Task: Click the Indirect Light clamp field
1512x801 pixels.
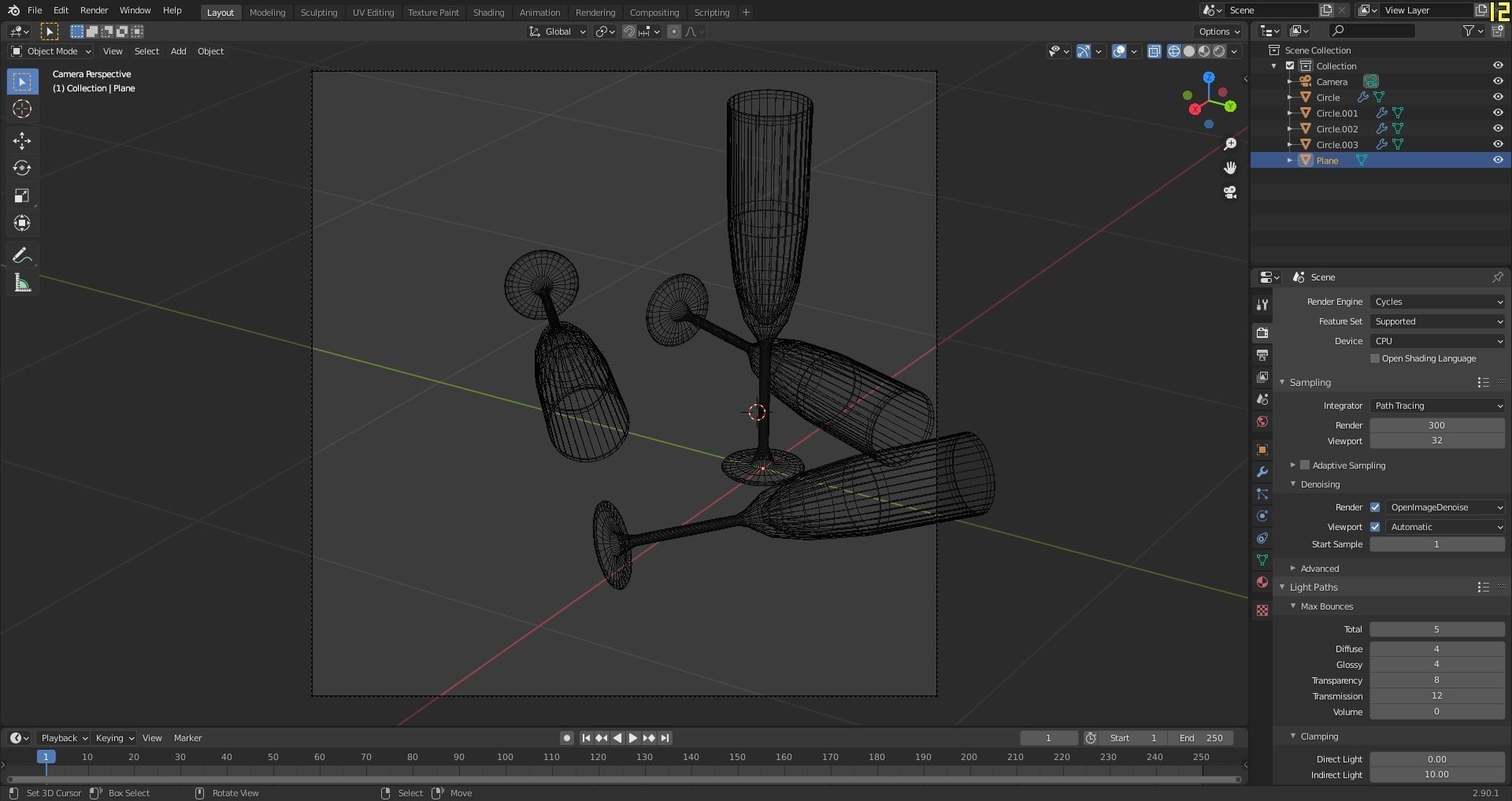Action: (1437, 775)
